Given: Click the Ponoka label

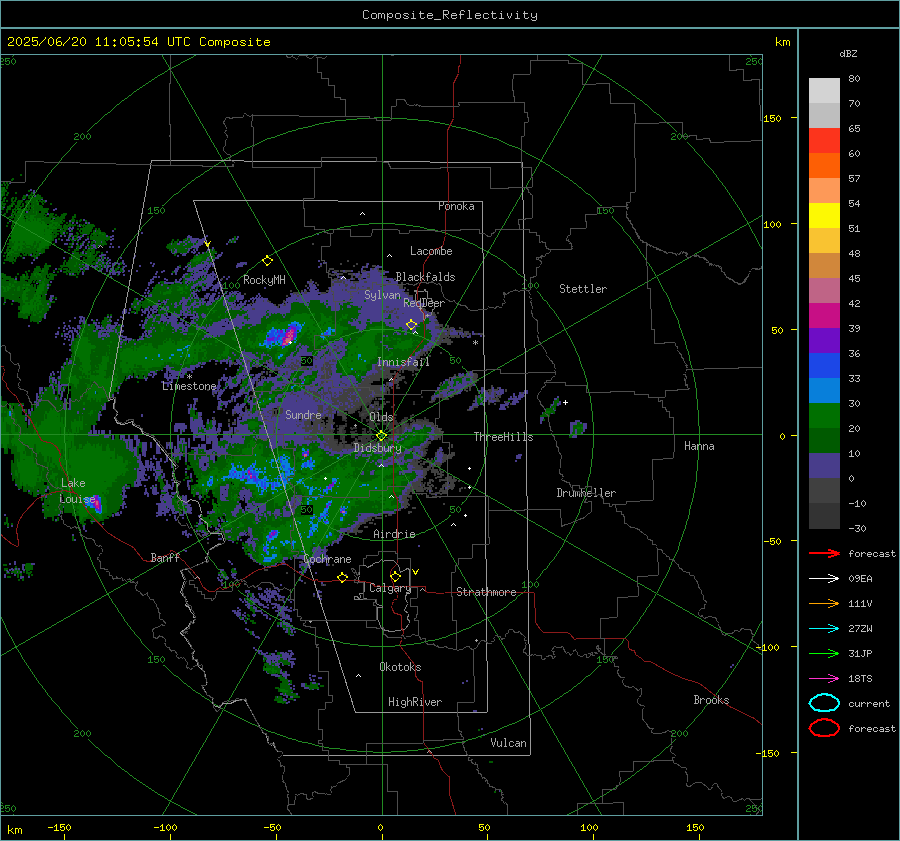Looking at the screenshot, I should click(456, 206).
